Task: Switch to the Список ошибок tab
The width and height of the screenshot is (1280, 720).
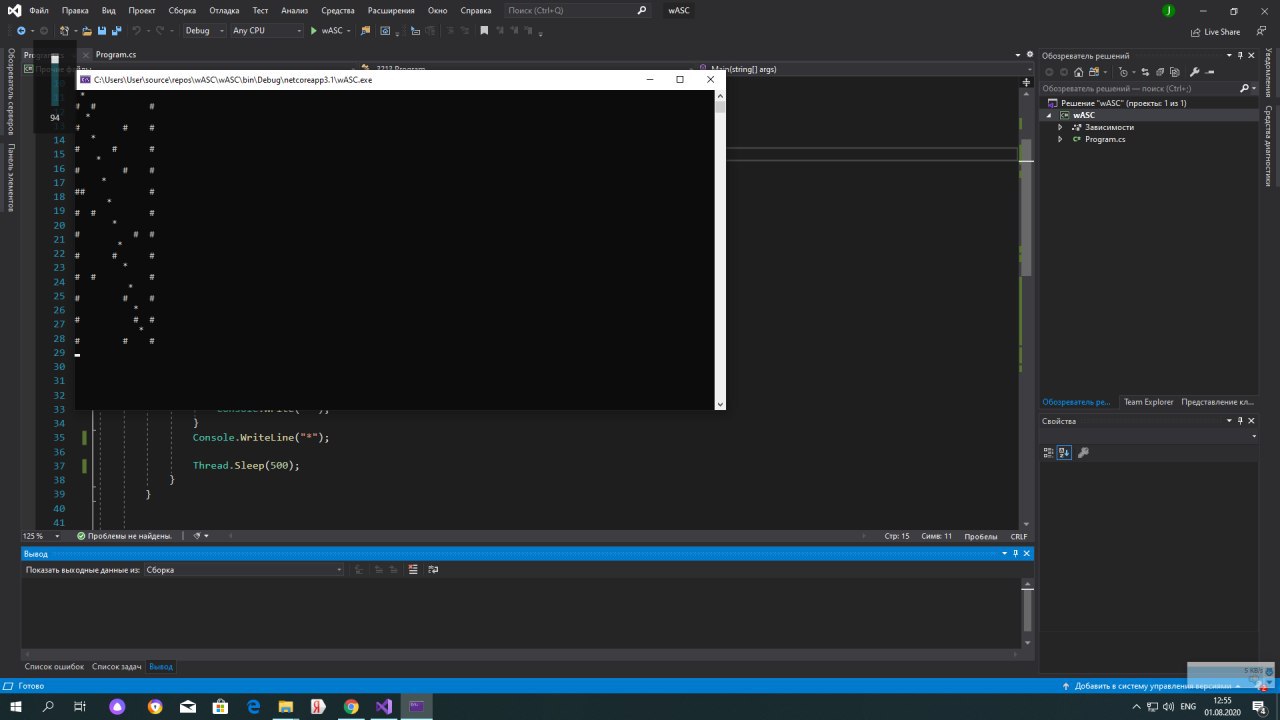Action: 54,666
